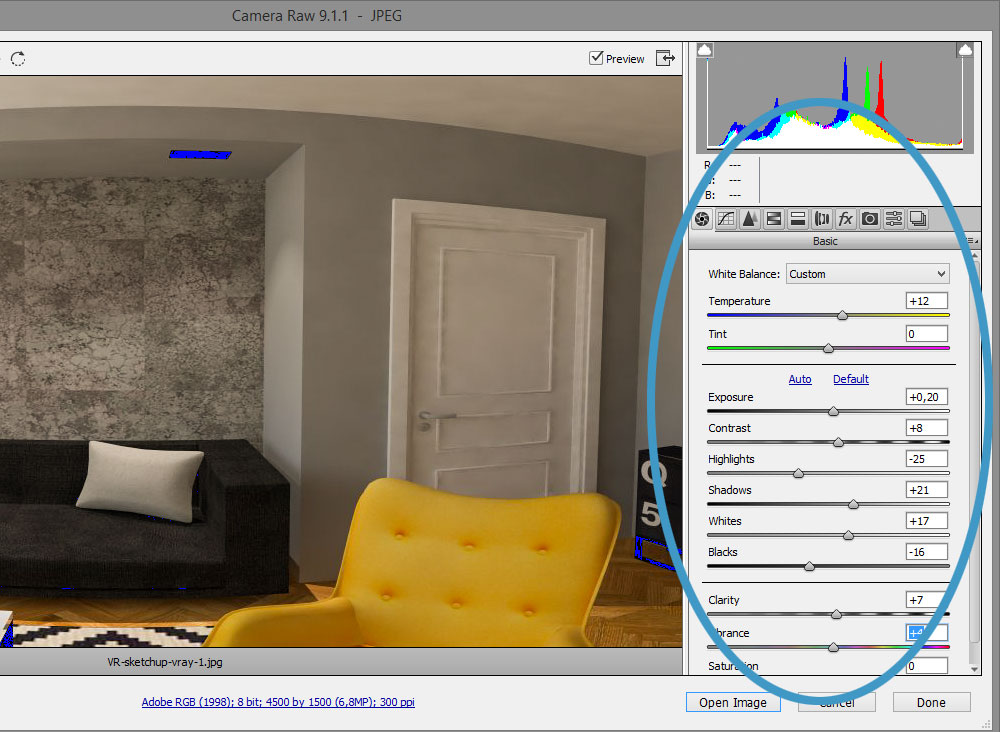Open the Camera Calibration panel tab

[x=870, y=219]
